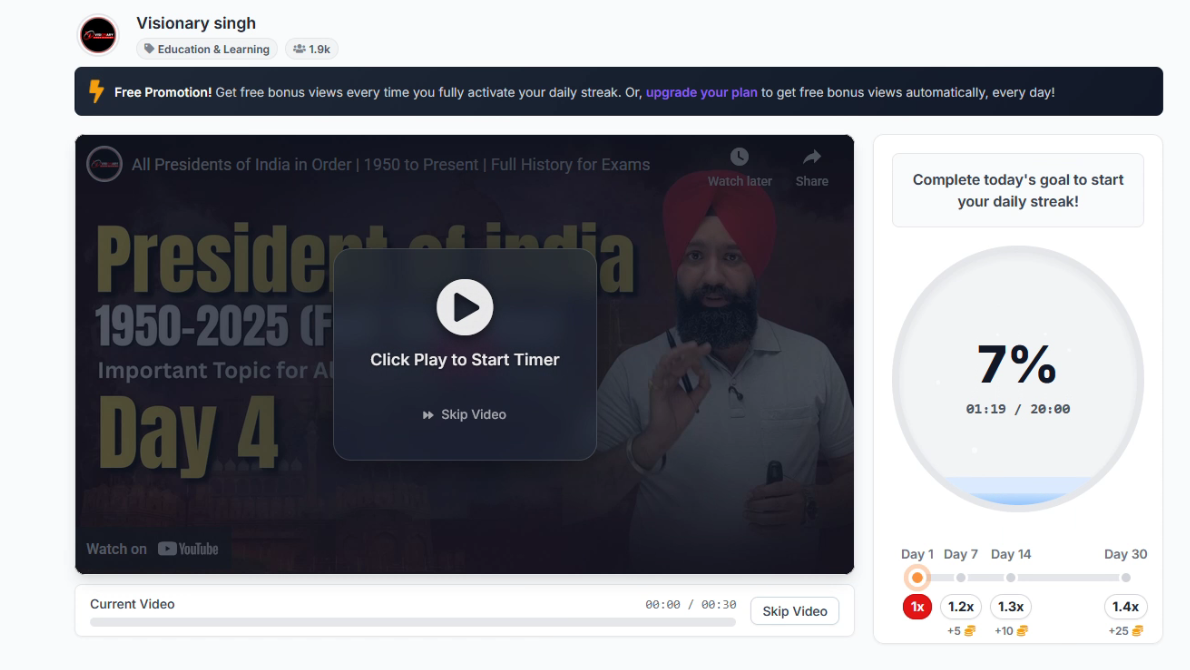This screenshot has height=670, width=1190.
Task: Click the Visionary singh channel avatar
Action: 98,35
